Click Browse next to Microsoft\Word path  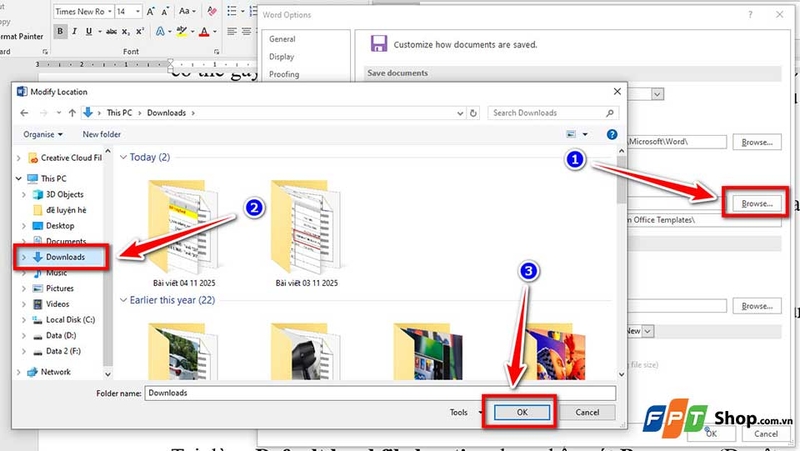click(x=757, y=142)
